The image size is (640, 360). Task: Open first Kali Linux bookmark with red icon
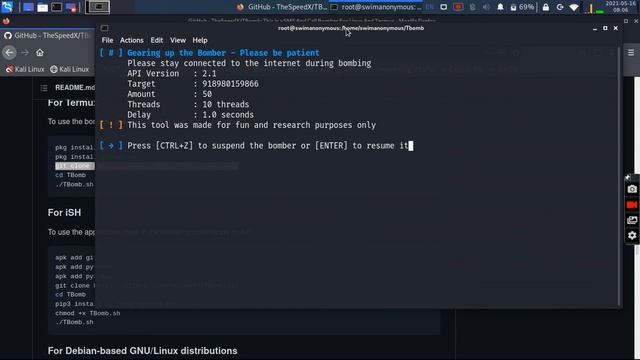[x=25, y=69]
